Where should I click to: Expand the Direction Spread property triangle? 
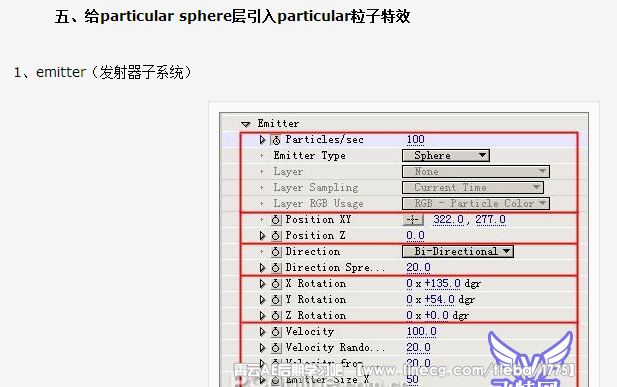(262, 268)
